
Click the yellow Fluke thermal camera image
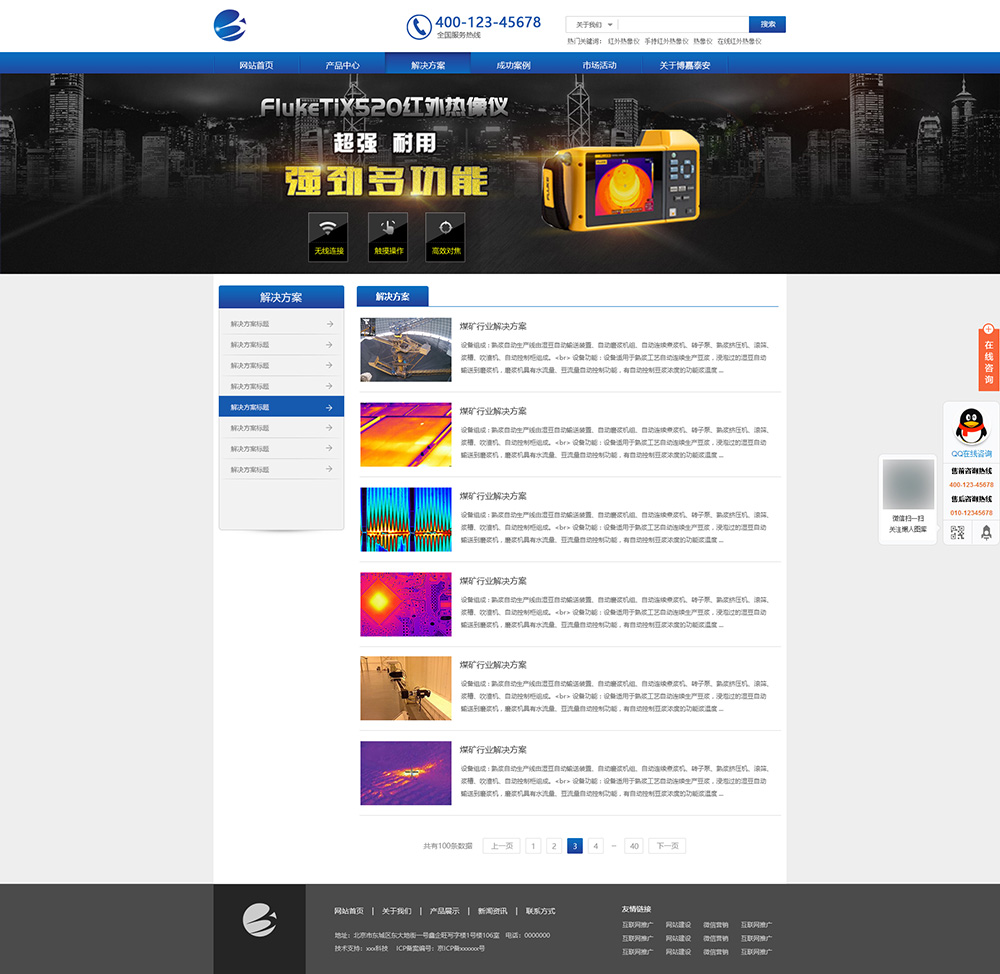621,179
